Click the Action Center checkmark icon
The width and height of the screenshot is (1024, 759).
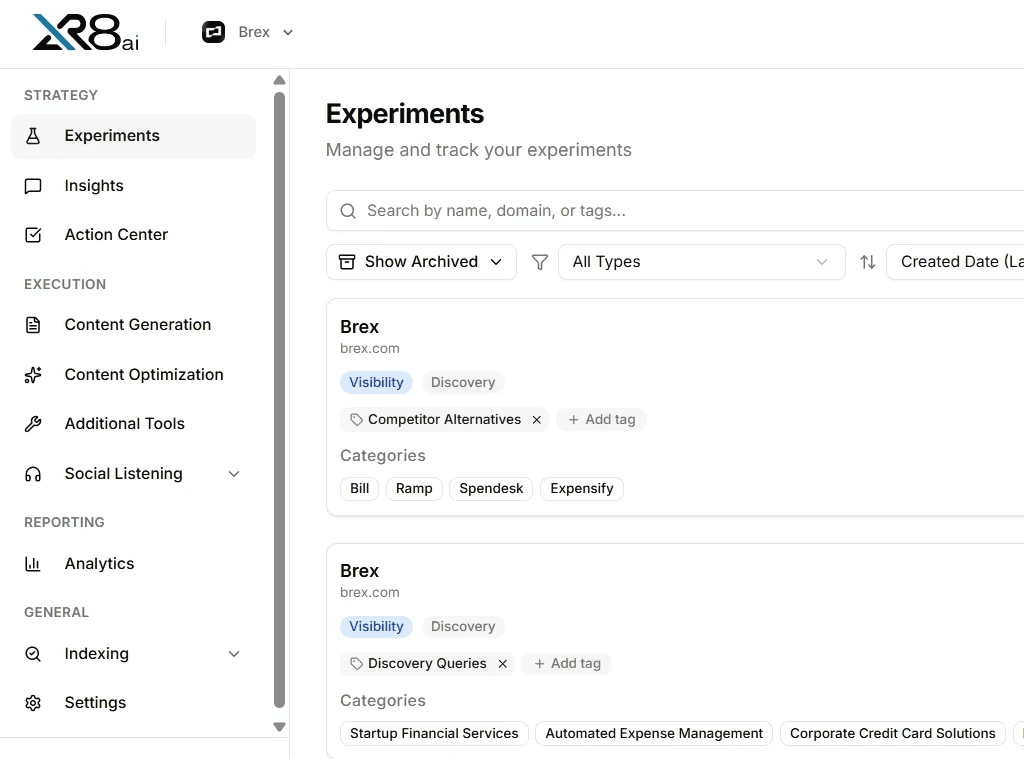[33, 234]
